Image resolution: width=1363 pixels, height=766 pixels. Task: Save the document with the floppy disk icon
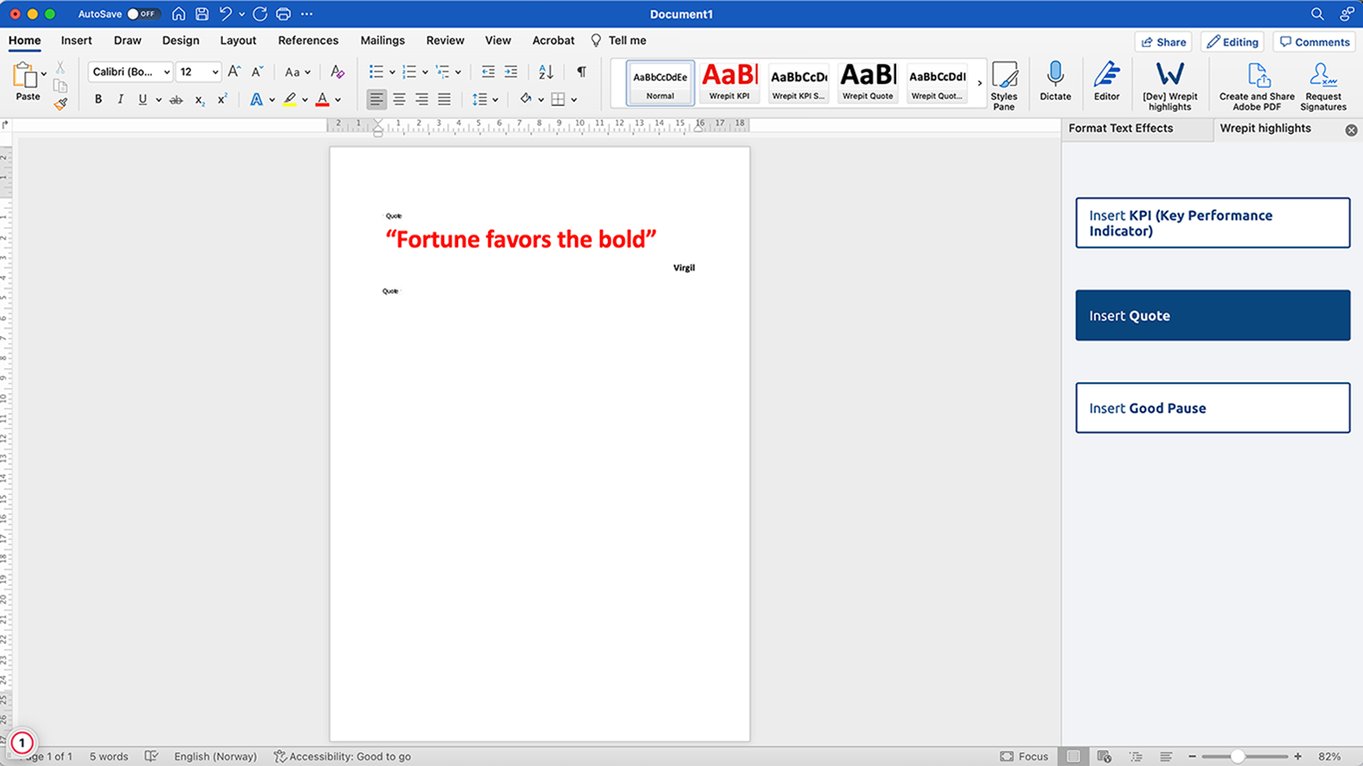click(x=202, y=14)
